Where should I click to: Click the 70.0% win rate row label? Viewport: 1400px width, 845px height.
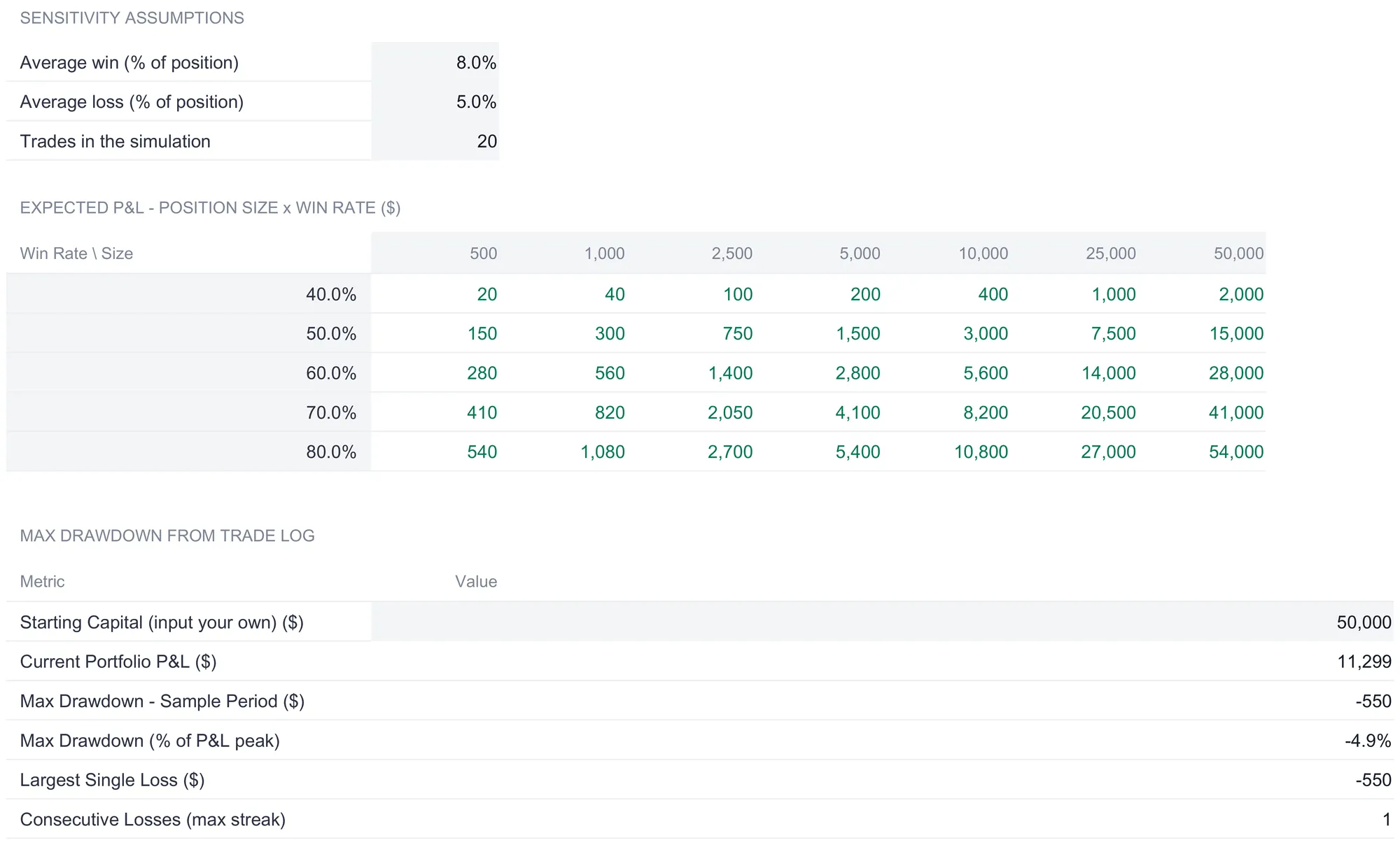point(331,412)
